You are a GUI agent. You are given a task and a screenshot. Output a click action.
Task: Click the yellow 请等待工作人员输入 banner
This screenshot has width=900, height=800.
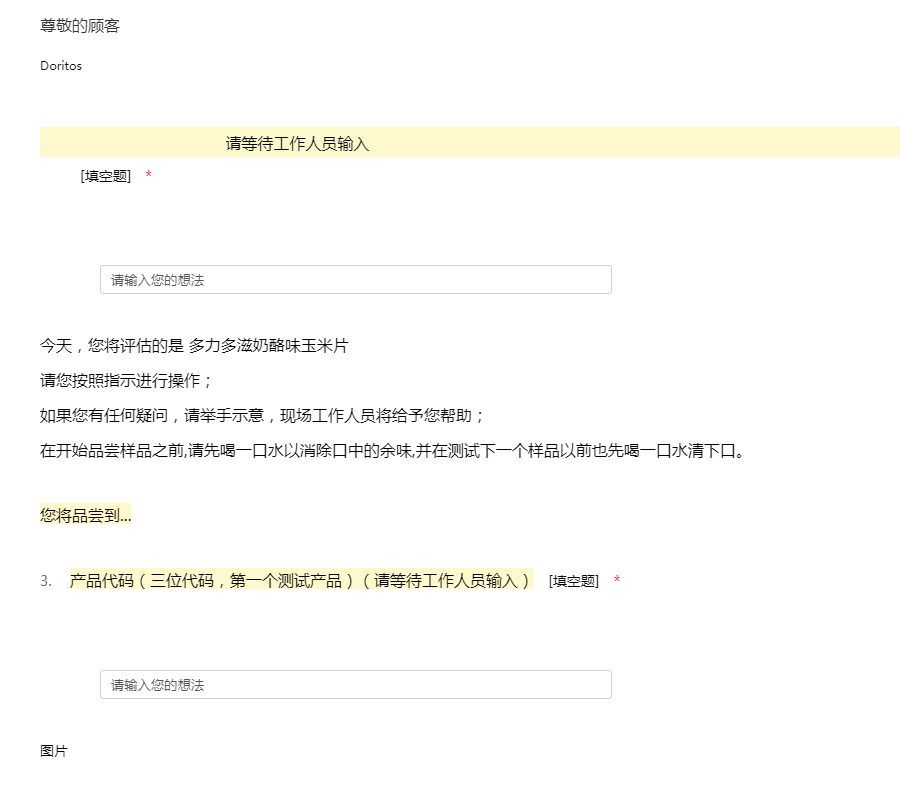(x=298, y=144)
